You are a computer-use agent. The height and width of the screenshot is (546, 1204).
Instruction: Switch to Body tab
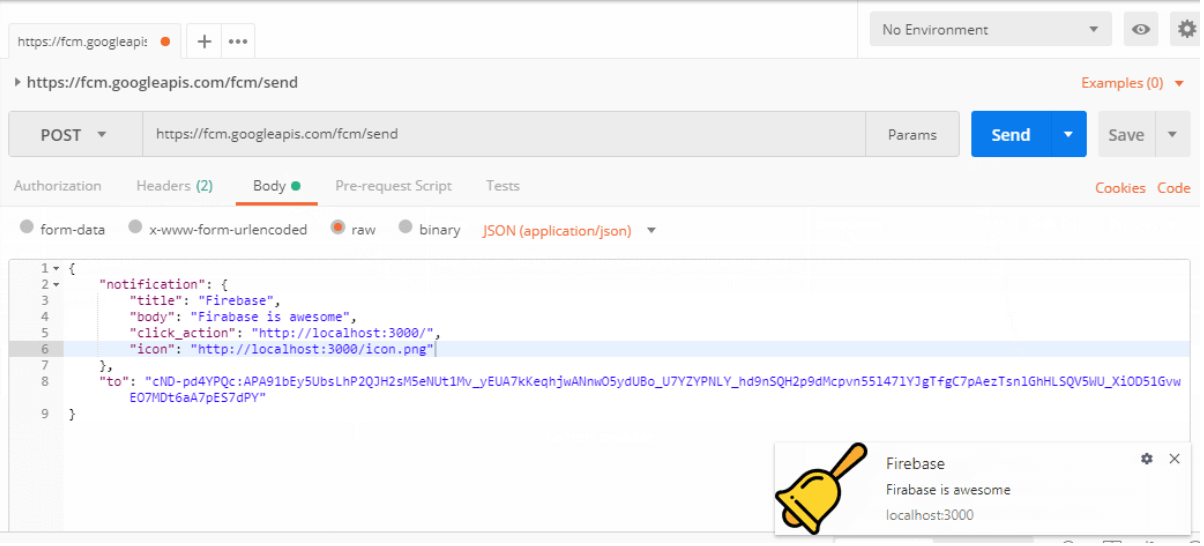(277, 186)
